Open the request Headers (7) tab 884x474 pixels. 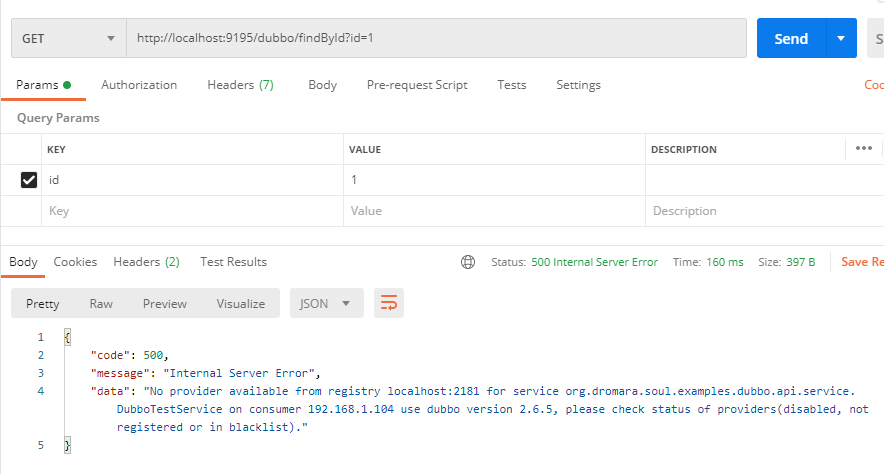coord(240,85)
